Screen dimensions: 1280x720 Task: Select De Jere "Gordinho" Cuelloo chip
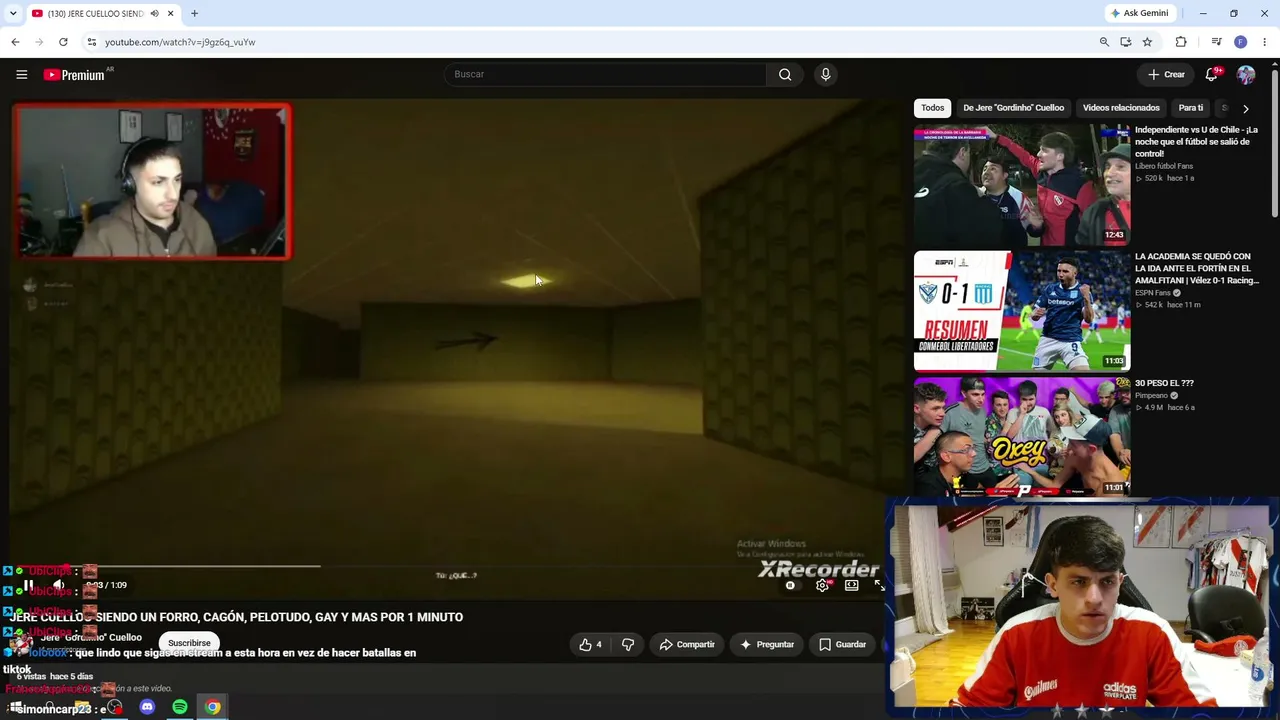[x=1013, y=108]
